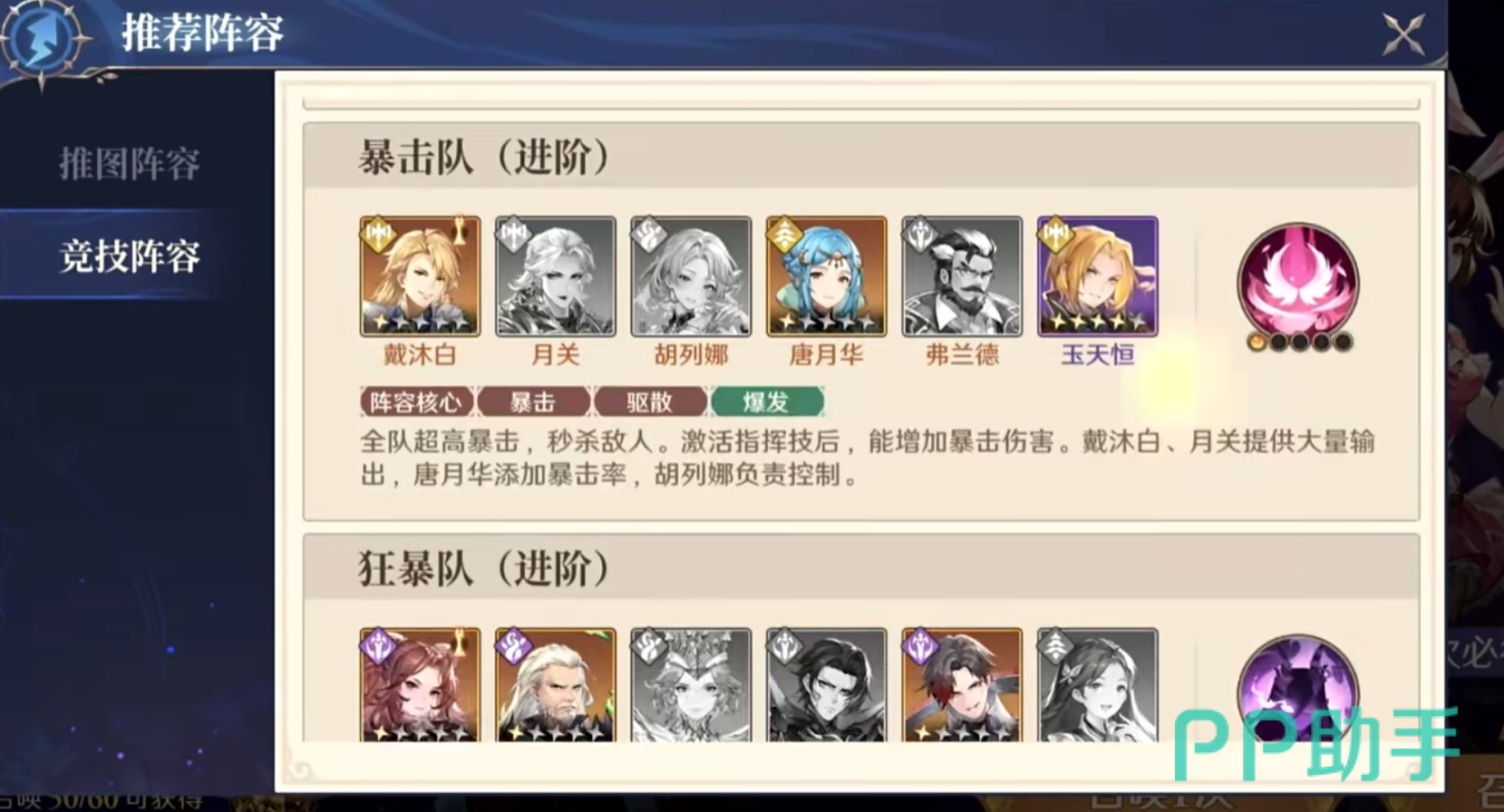Viewport: 1504px width, 812px height.
Task: Click the 阵容核心 tag
Action: tap(416, 401)
